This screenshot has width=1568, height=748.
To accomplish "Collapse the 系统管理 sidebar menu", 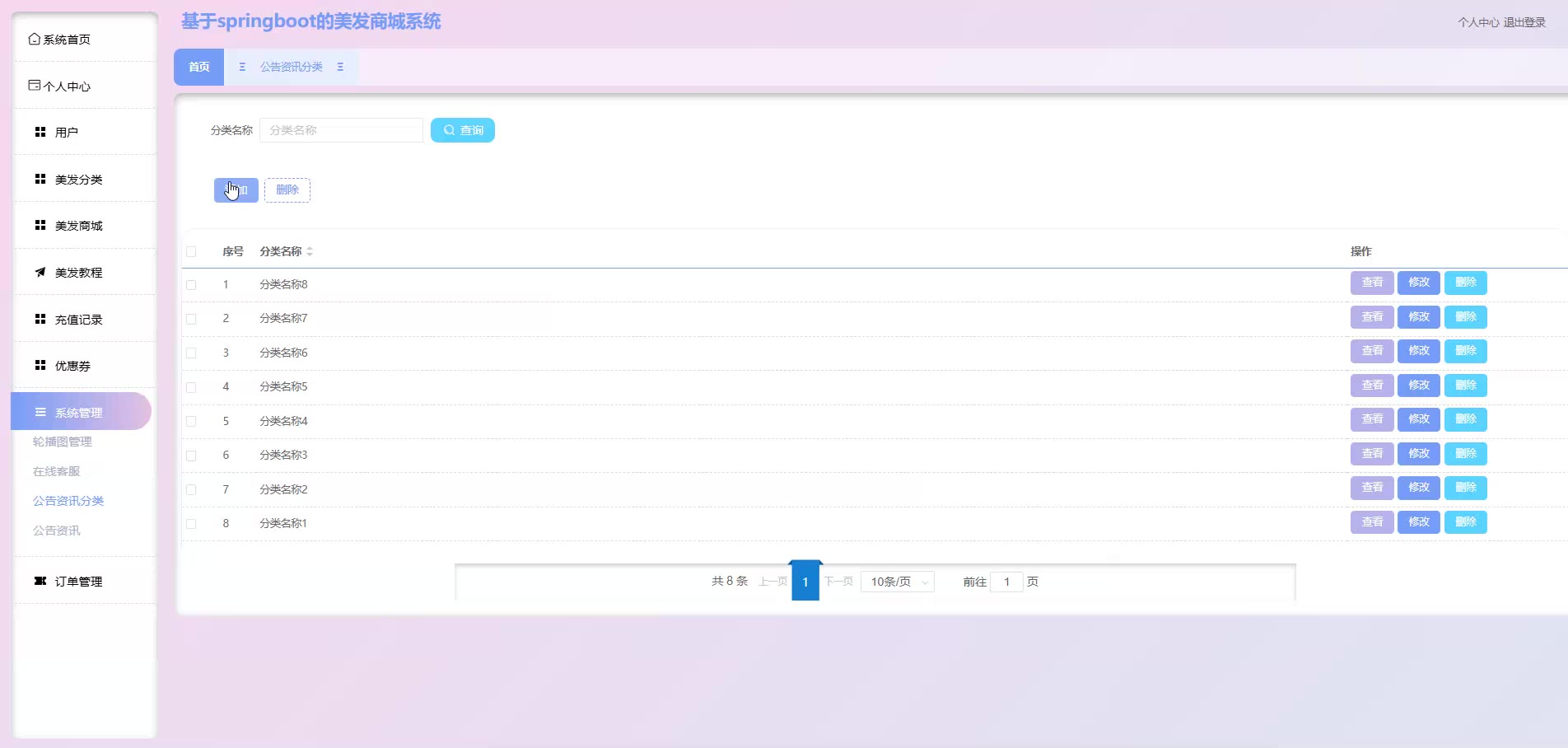I will (81, 412).
